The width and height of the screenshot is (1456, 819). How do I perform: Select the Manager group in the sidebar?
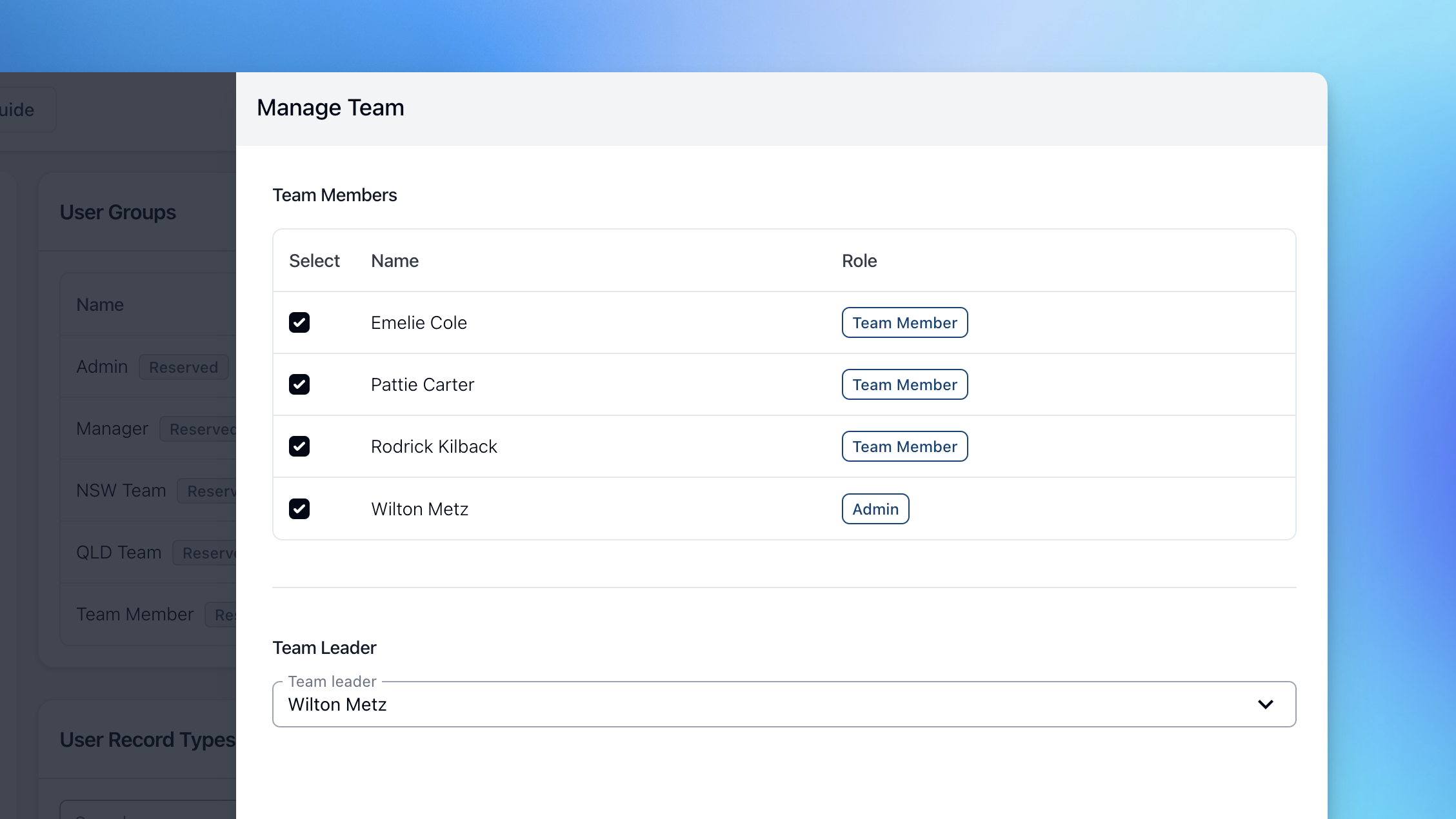(x=111, y=428)
